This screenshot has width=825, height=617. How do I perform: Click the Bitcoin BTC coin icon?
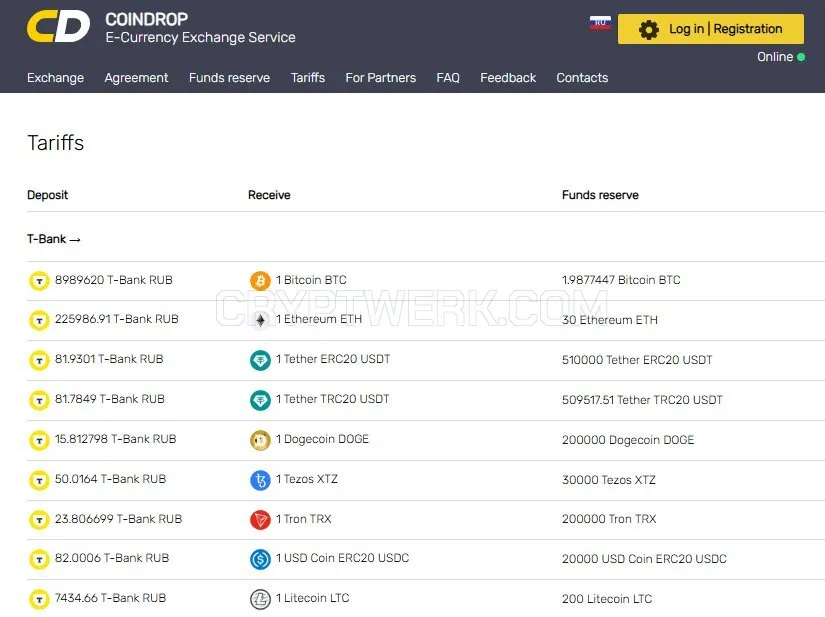click(x=260, y=280)
